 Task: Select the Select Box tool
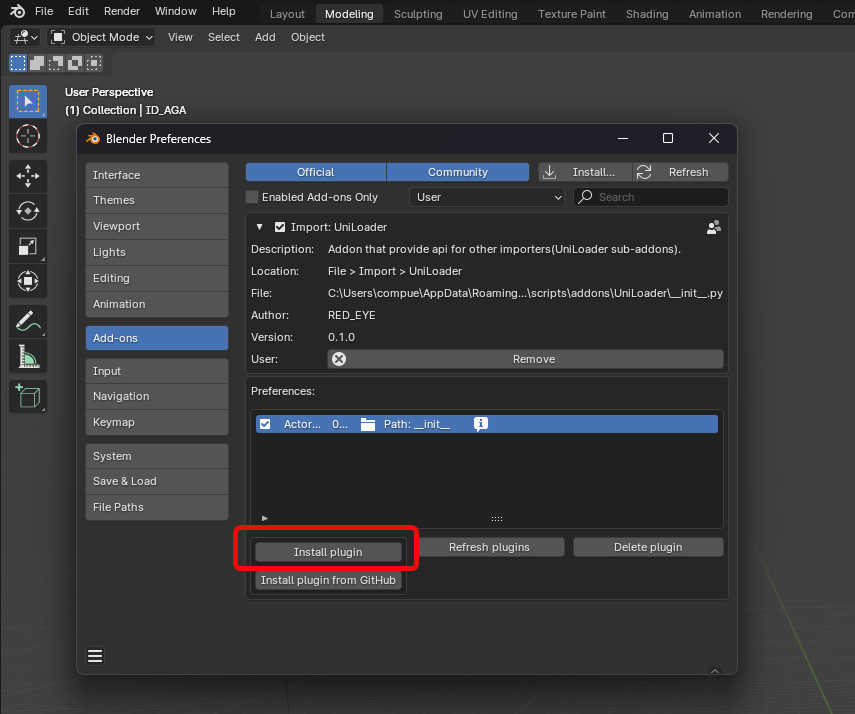click(x=28, y=101)
